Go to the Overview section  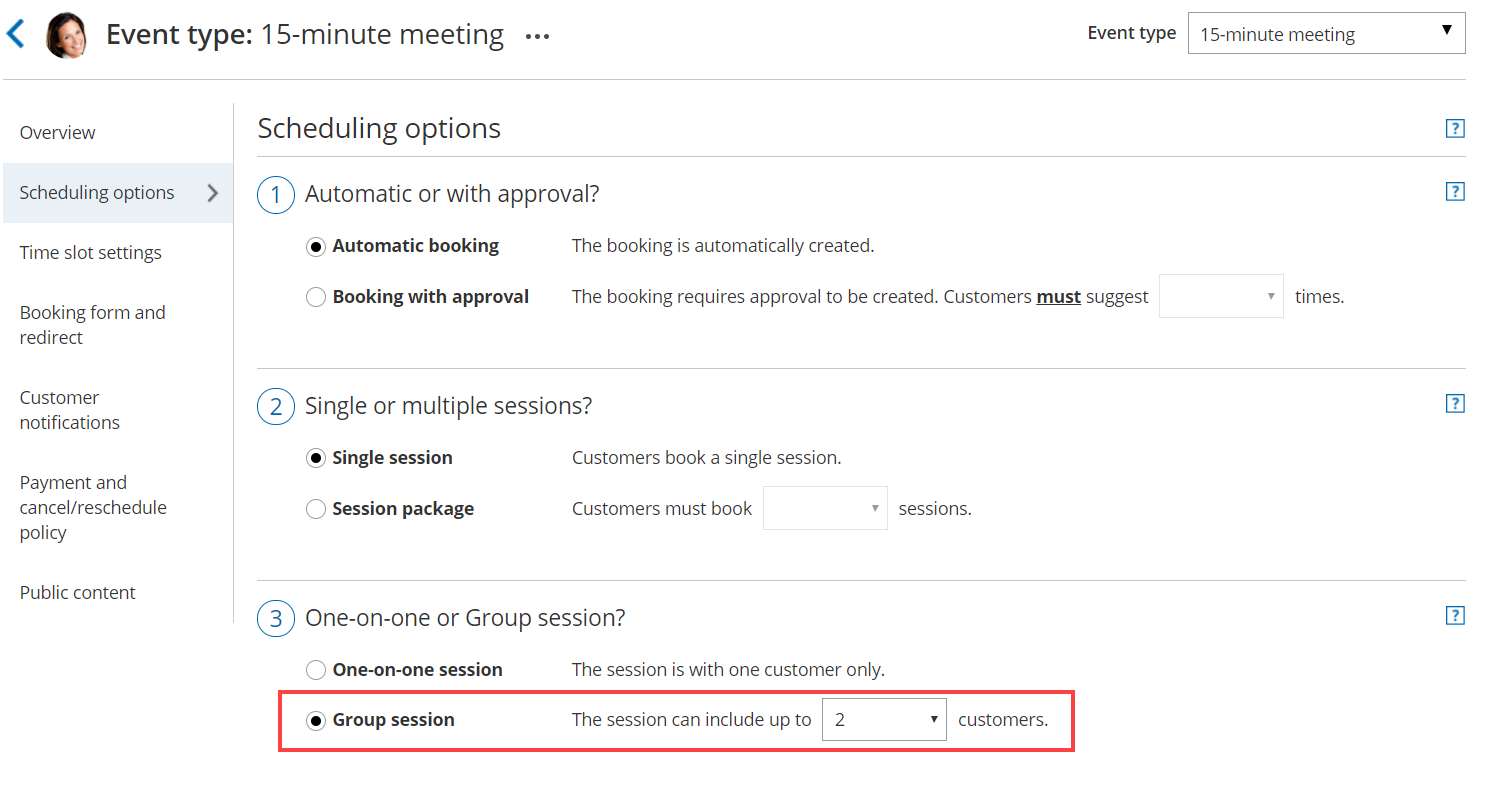[x=58, y=133]
